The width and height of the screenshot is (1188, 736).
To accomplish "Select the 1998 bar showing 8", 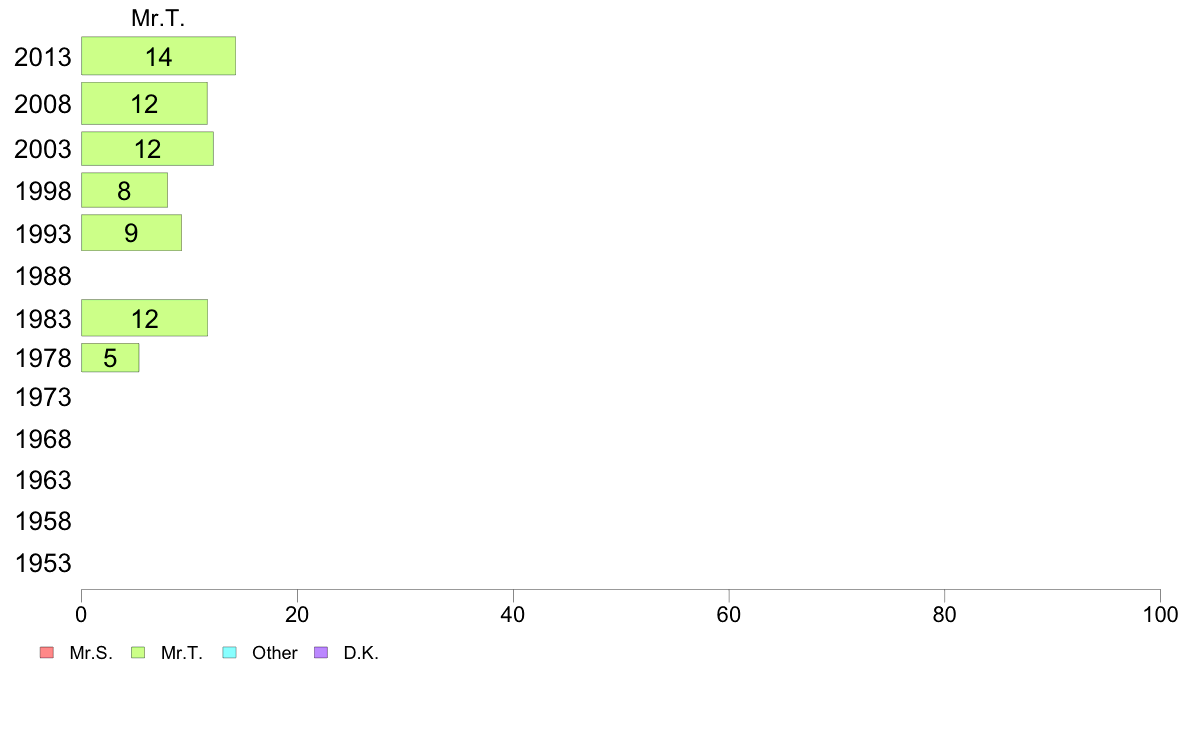I will [124, 190].
